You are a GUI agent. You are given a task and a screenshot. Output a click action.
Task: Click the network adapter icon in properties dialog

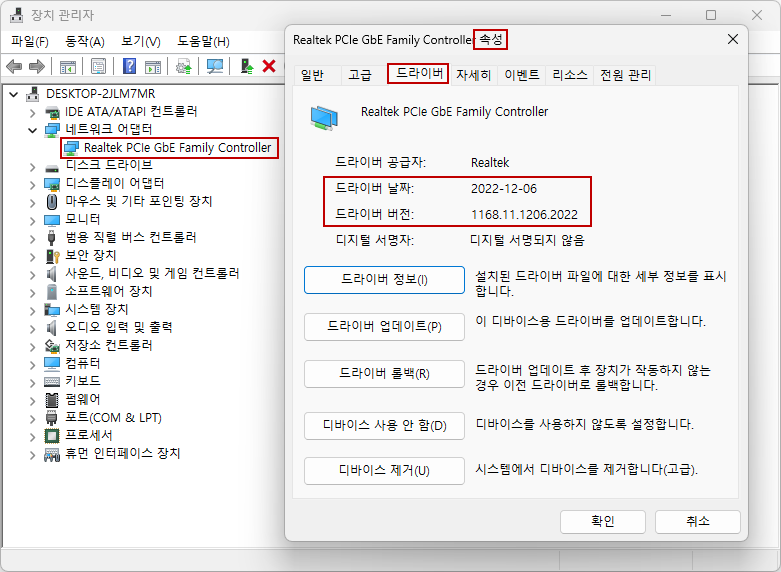pos(324,118)
